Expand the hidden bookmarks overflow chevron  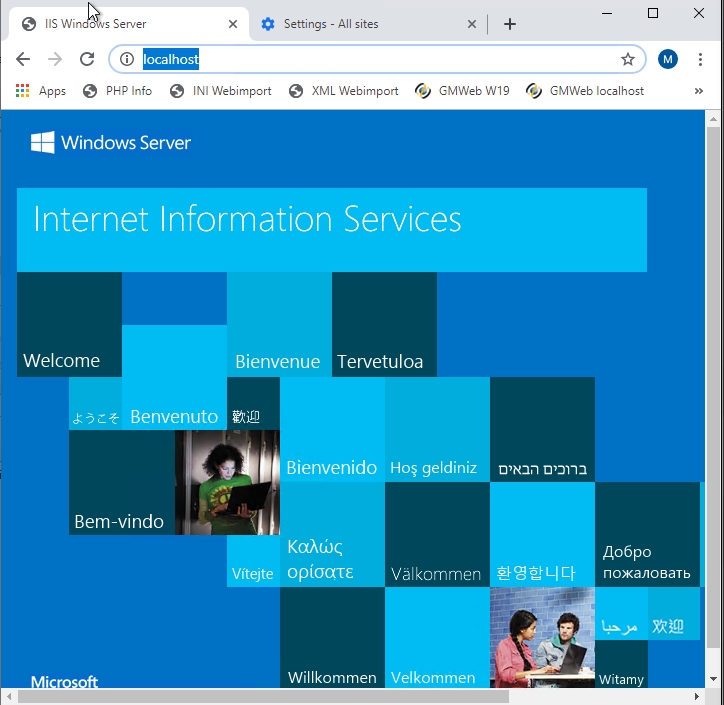point(698,91)
